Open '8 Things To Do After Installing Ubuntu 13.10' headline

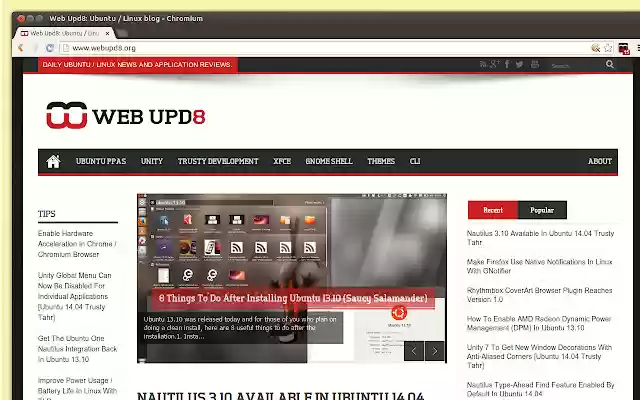293,298
